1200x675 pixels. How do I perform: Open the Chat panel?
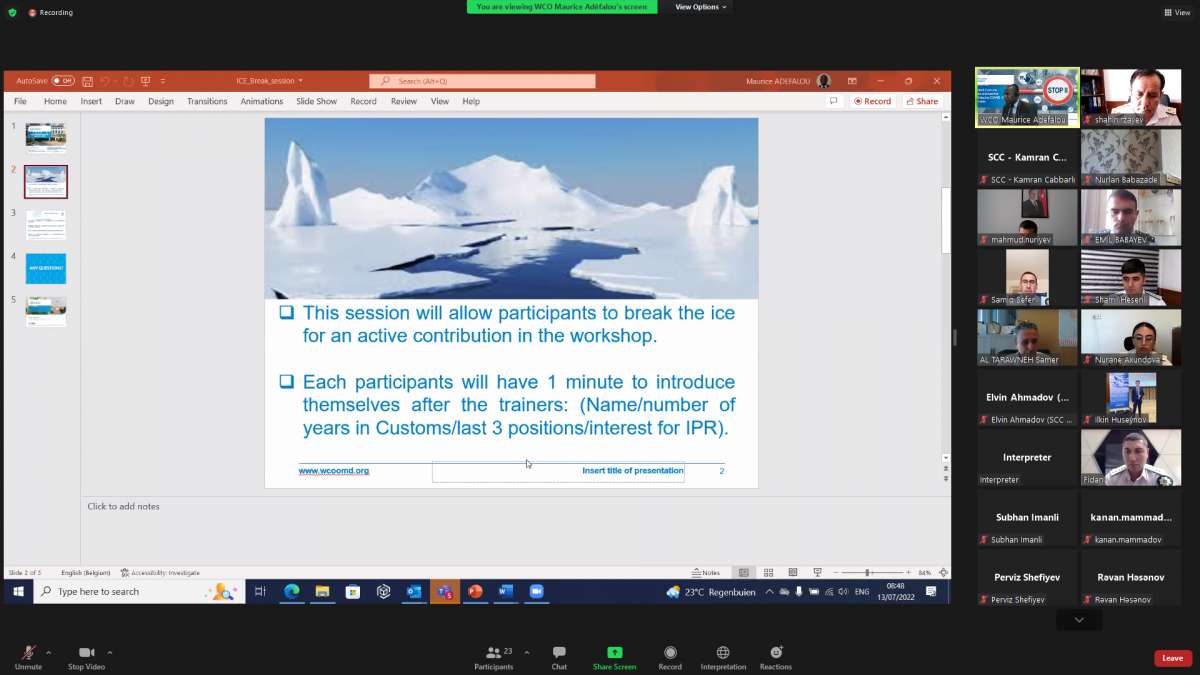pos(559,652)
